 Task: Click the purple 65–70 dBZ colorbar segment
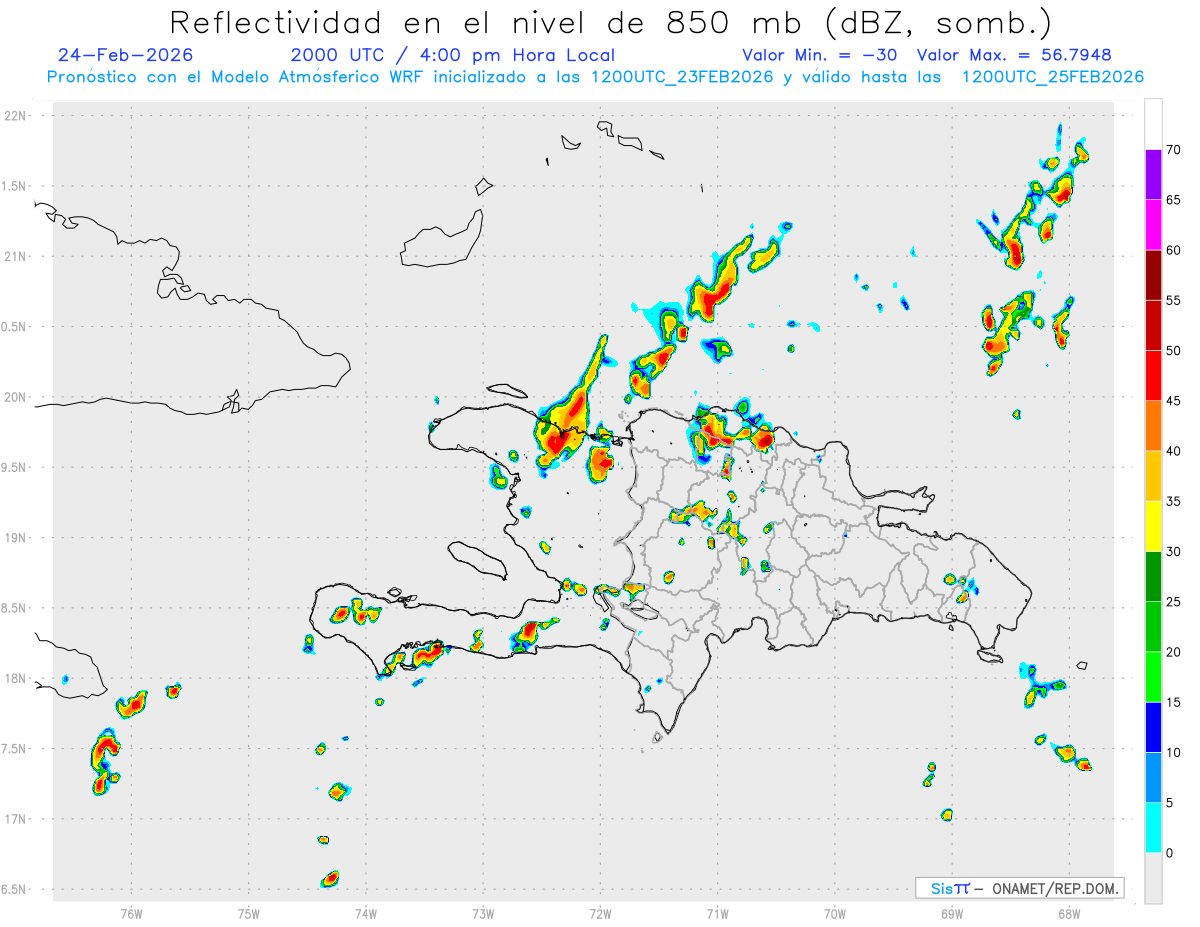(1153, 175)
